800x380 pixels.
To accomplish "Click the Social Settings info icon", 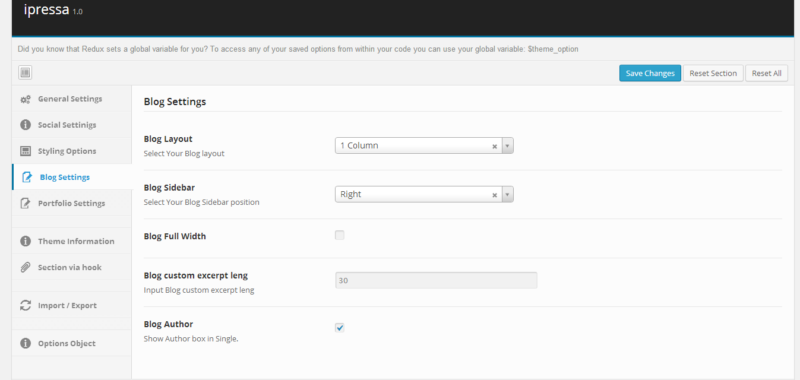I will pos(26,125).
